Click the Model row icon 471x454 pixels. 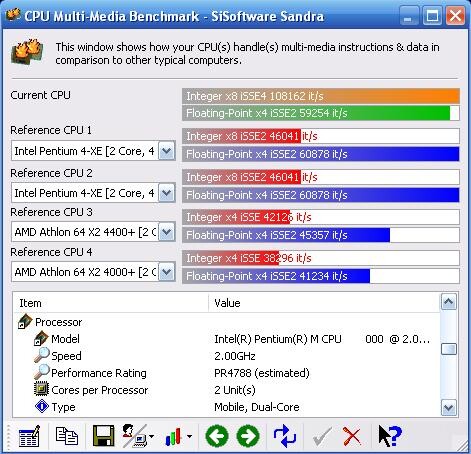coord(41,338)
